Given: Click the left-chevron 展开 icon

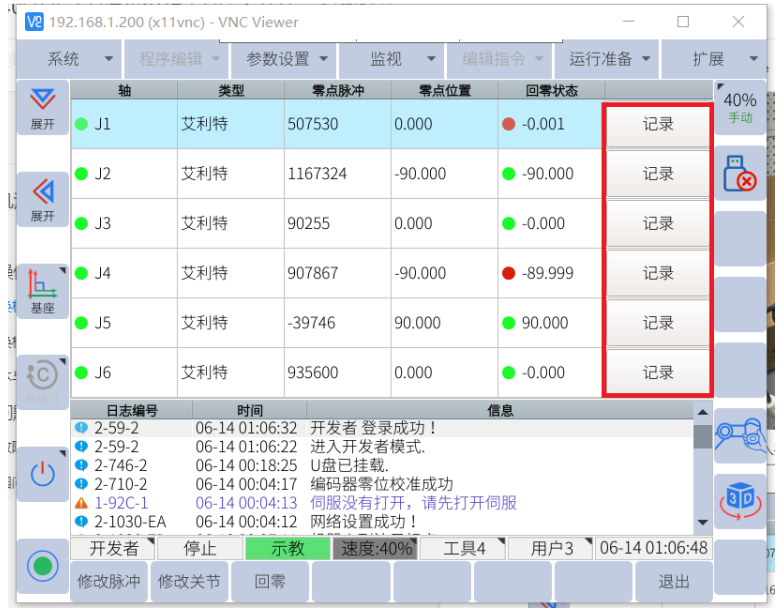Looking at the screenshot, I should coord(42,198).
